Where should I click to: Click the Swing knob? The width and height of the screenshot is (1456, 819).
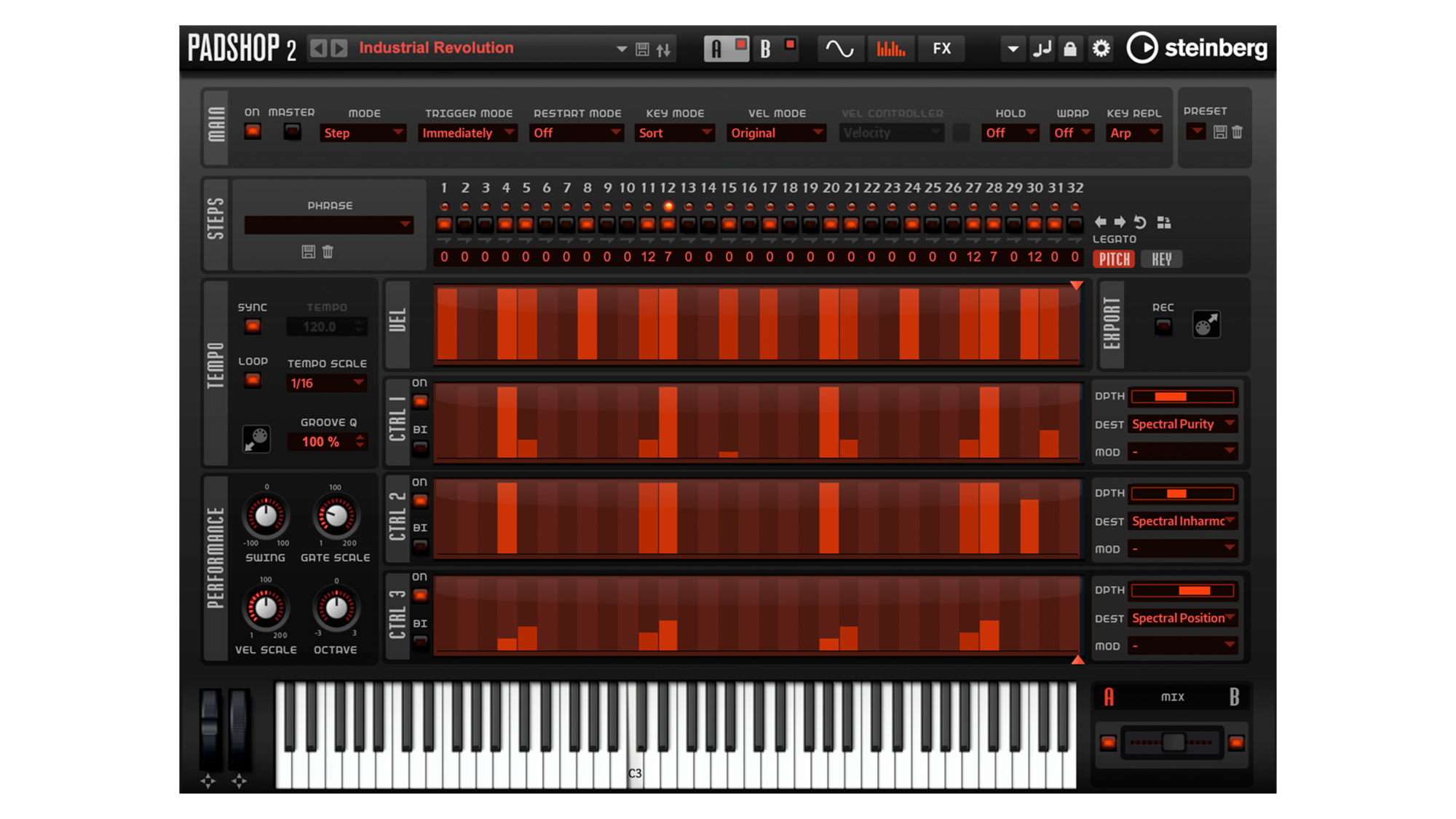click(266, 516)
